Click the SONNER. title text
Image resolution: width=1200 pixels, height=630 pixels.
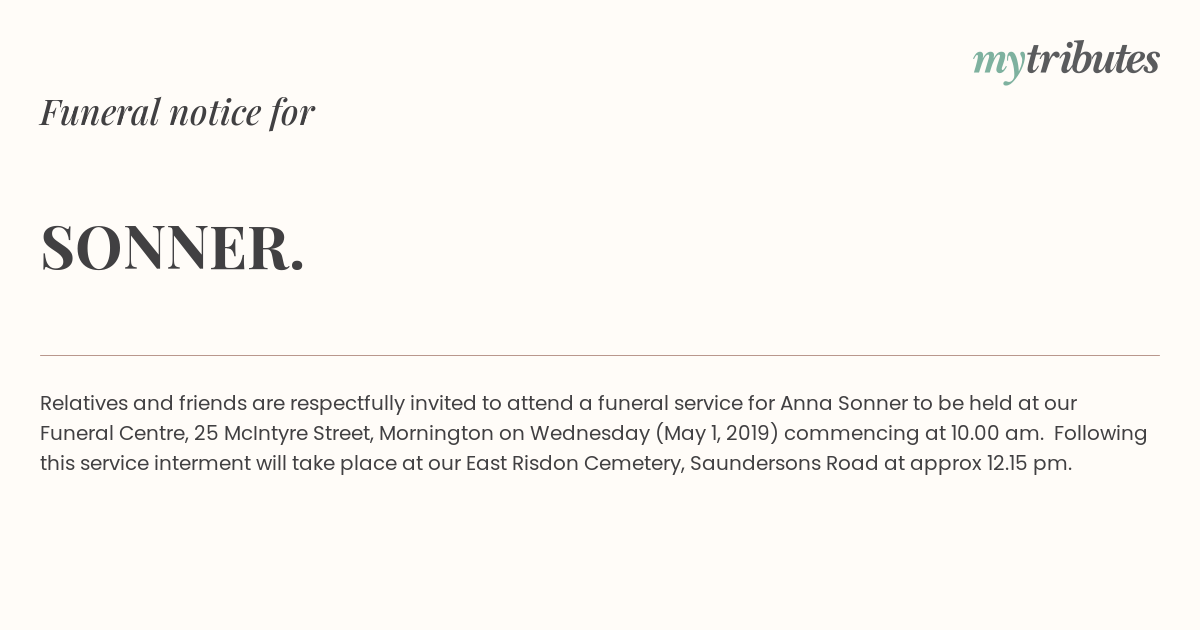[x=172, y=247]
